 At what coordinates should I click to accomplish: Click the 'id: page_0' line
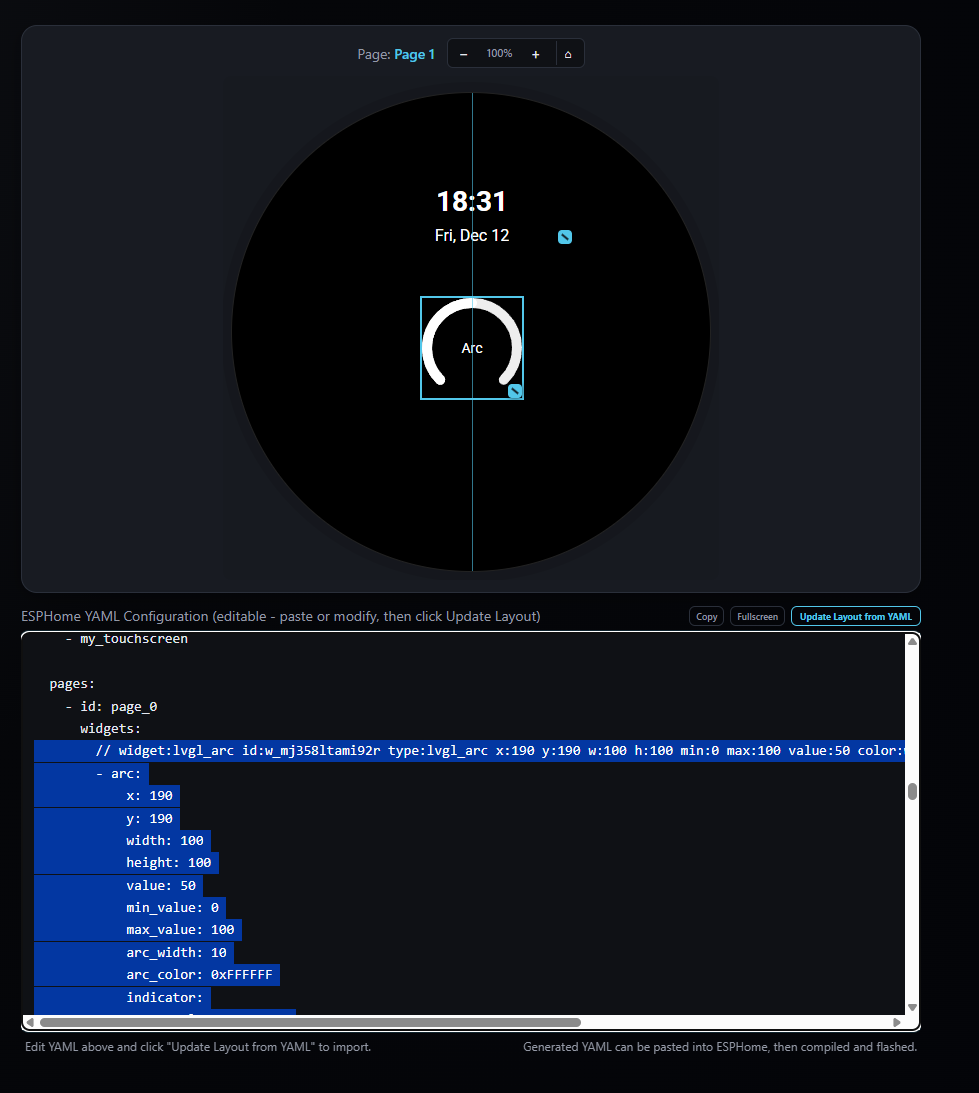point(112,707)
